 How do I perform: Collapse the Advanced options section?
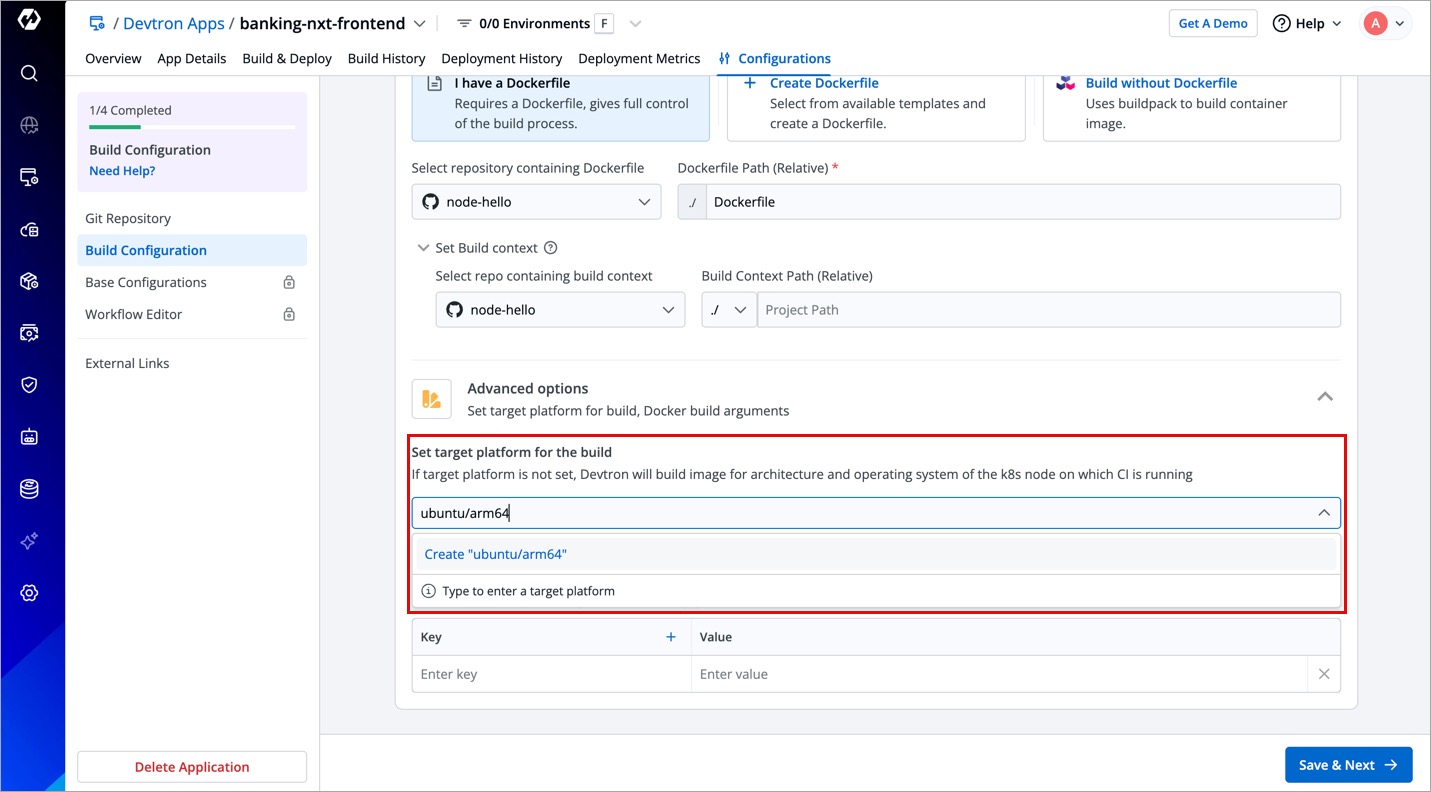pyautogui.click(x=1325, y=397)
